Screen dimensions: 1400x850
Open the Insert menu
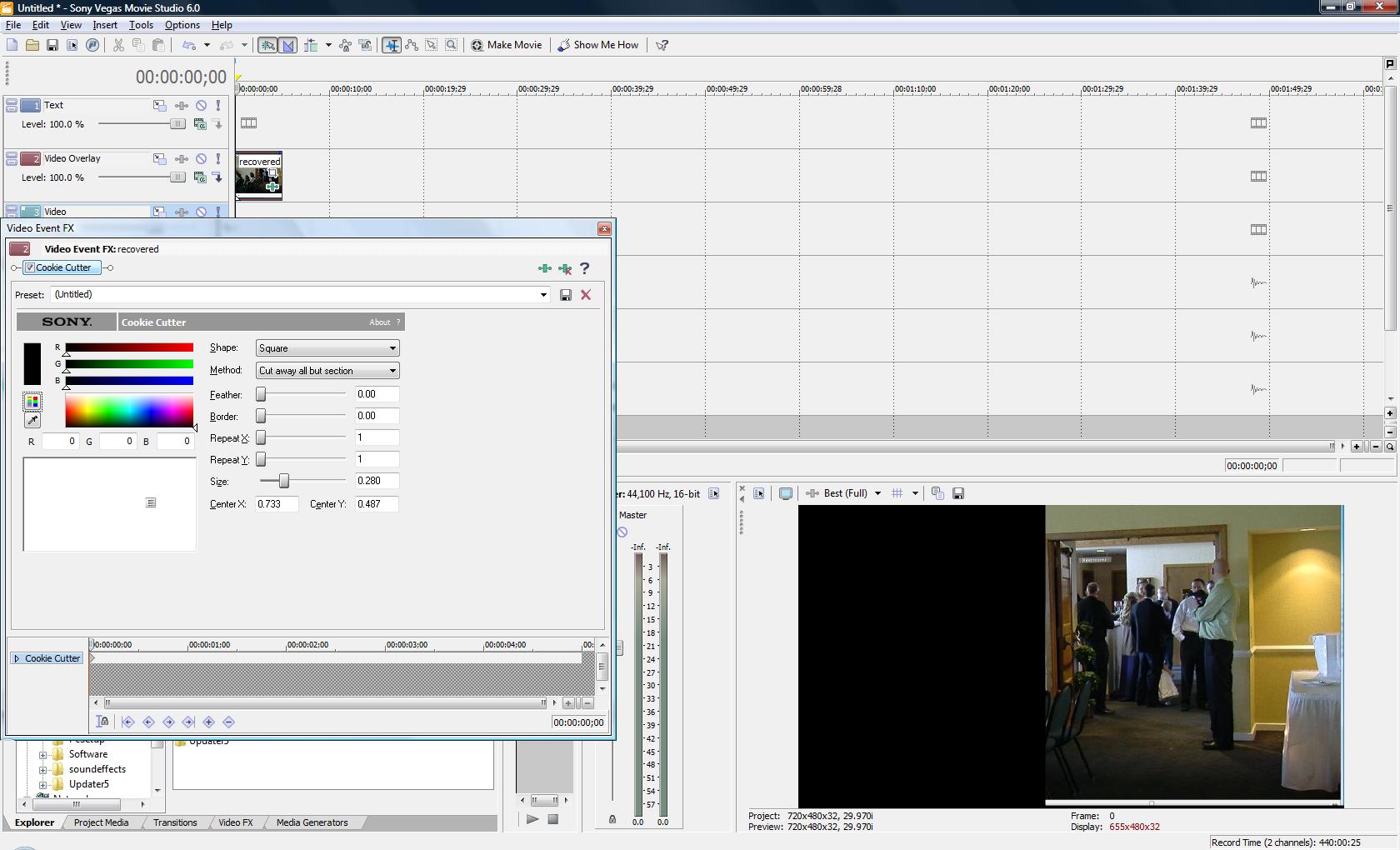105,25
